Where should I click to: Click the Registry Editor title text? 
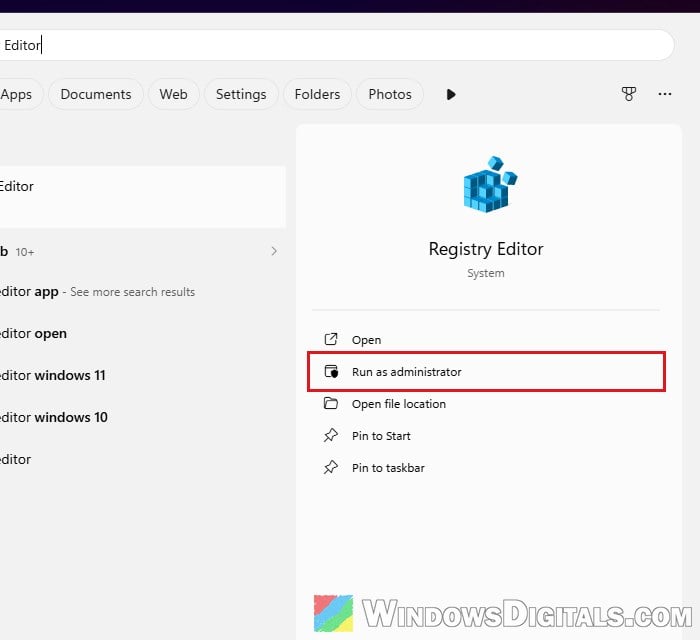(x=486, y=249)
